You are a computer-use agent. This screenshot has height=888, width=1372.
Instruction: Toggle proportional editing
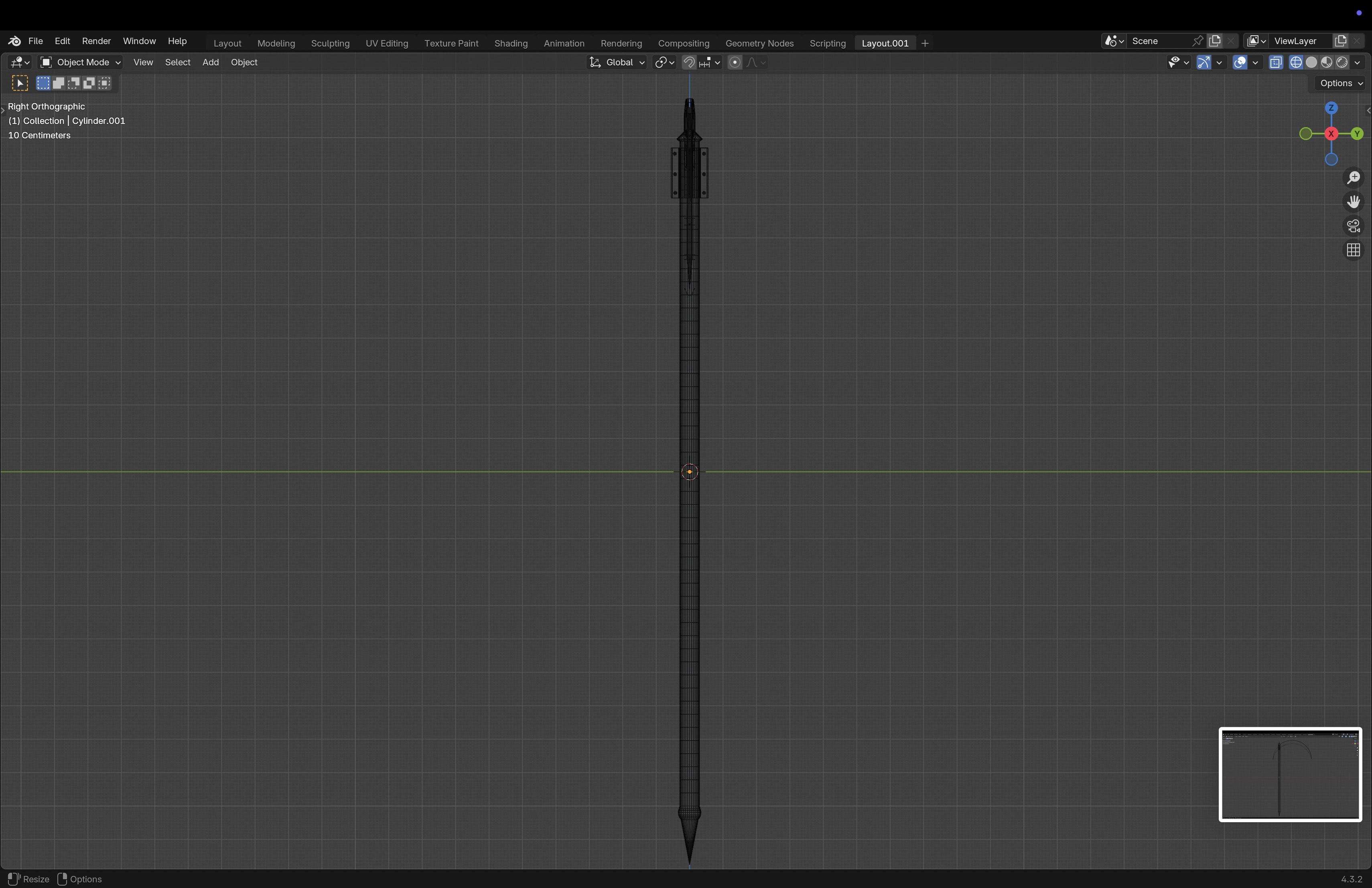[x=735, y=62]
